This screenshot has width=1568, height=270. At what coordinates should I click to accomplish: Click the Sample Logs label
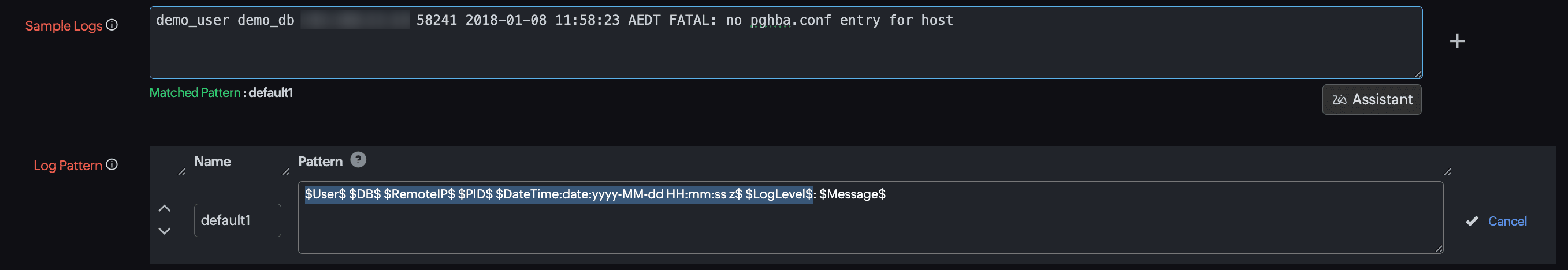64,25
